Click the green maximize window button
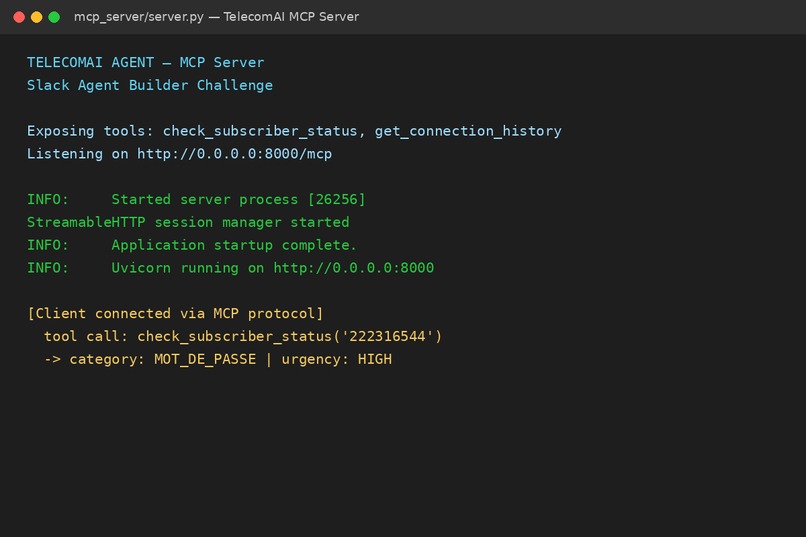Image resolution: width=806 pixels, height=537 pixels. 54,17
